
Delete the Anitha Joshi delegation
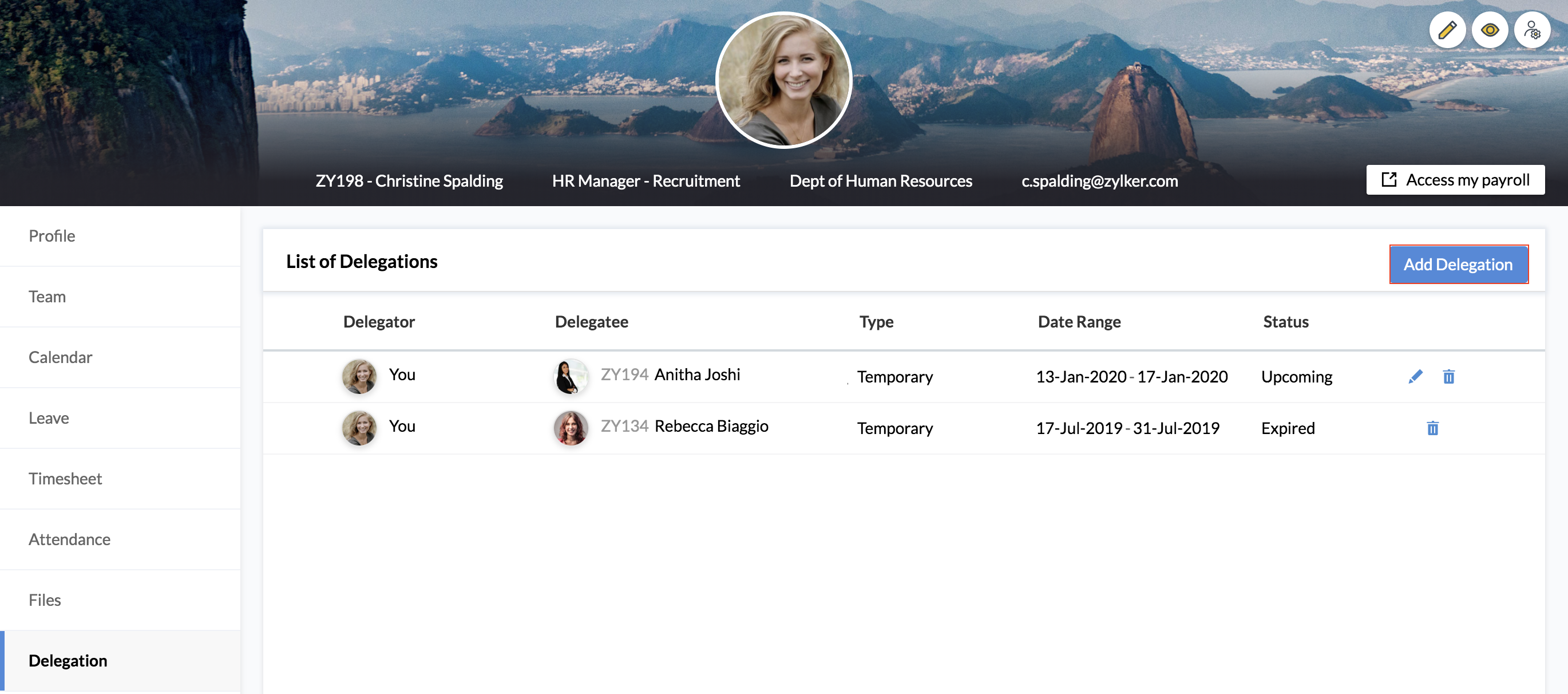(x=1449, y=377)
